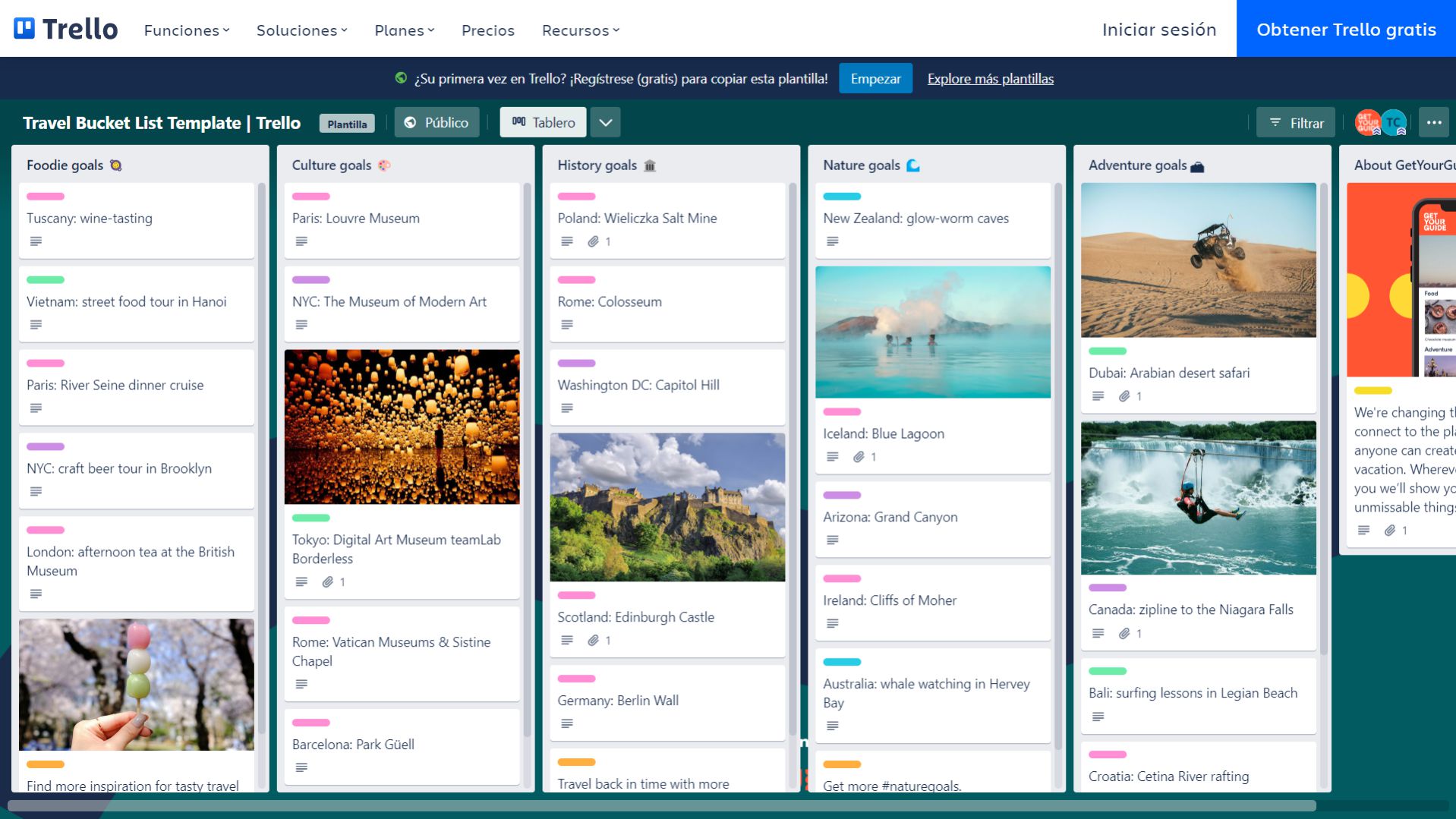The height and width of the screenshot is (819, 1456).
Task: Click description icon on Arizona Grand Canyon card
Action: tap(833, 540)
